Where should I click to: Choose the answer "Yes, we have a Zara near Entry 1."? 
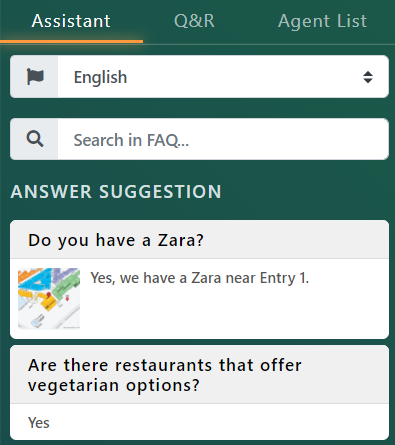coord(199,278)
